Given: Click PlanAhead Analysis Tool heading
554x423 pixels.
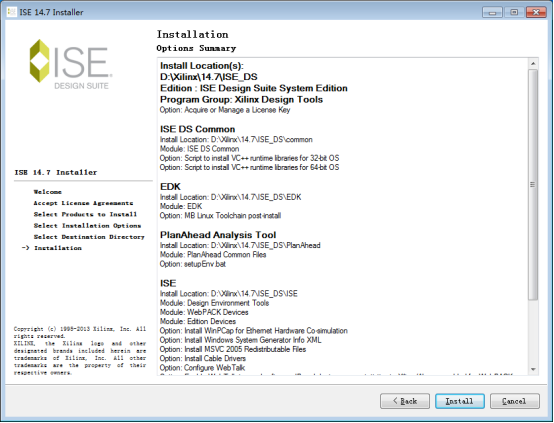Looking at the screenshot, I should tap(218, 235).
